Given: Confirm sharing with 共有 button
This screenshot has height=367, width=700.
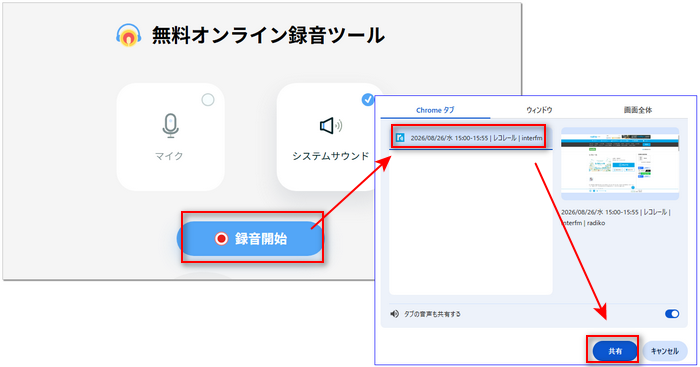Looking at the screenshot, I should (x=615, y=351).
